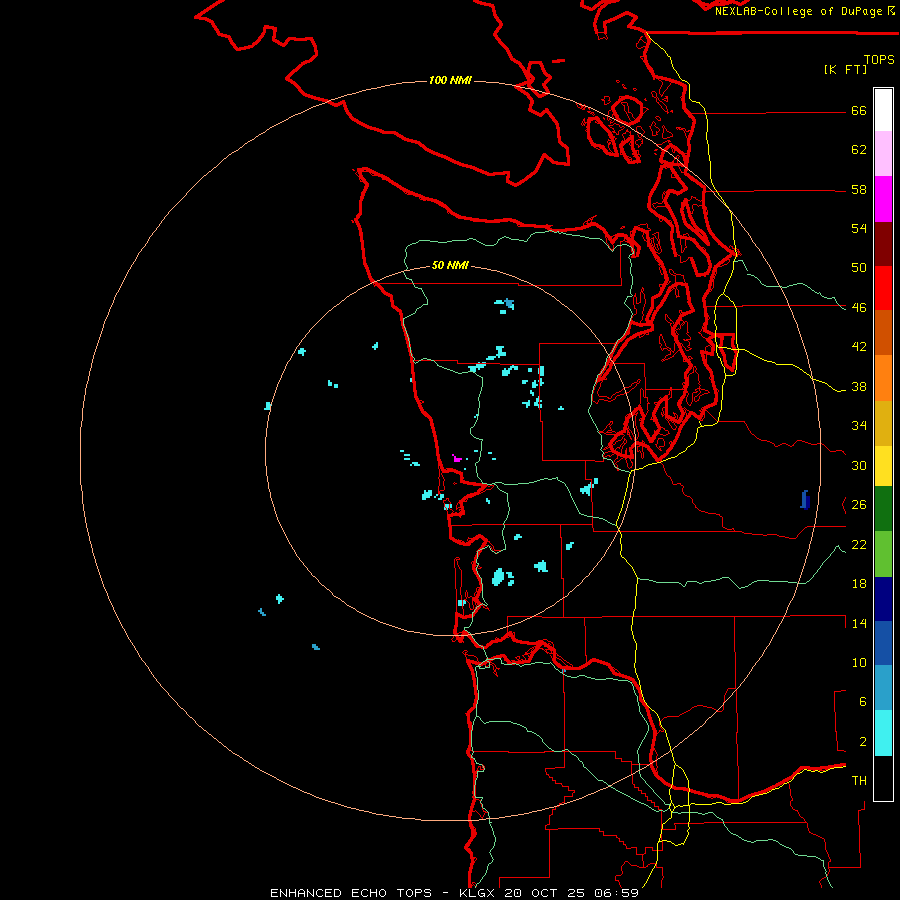Viewport: 900px width, 900px height.
Task: Click the magenta swatch in the color legend
Action: 883,199
